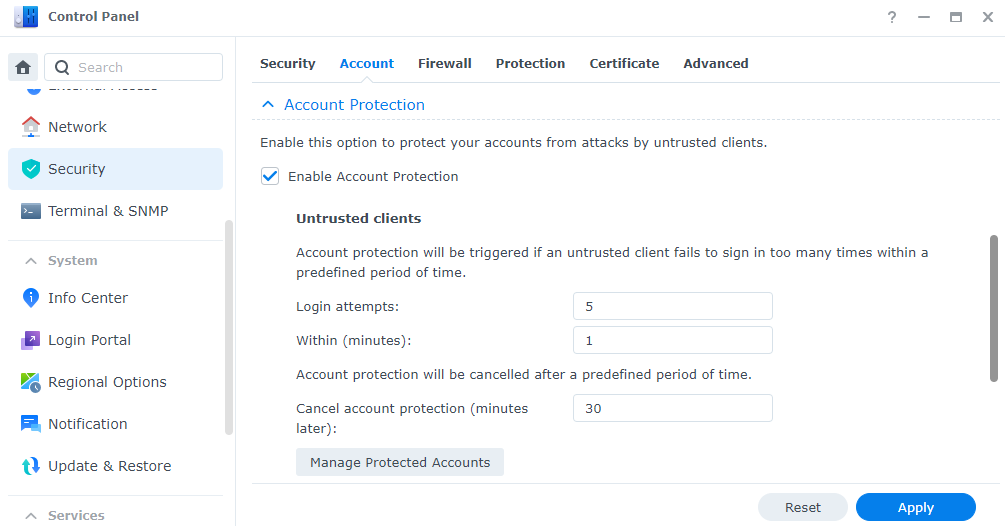Collapse the Services group
This screenshot has width=1005, height=526.
coord(30,516)
